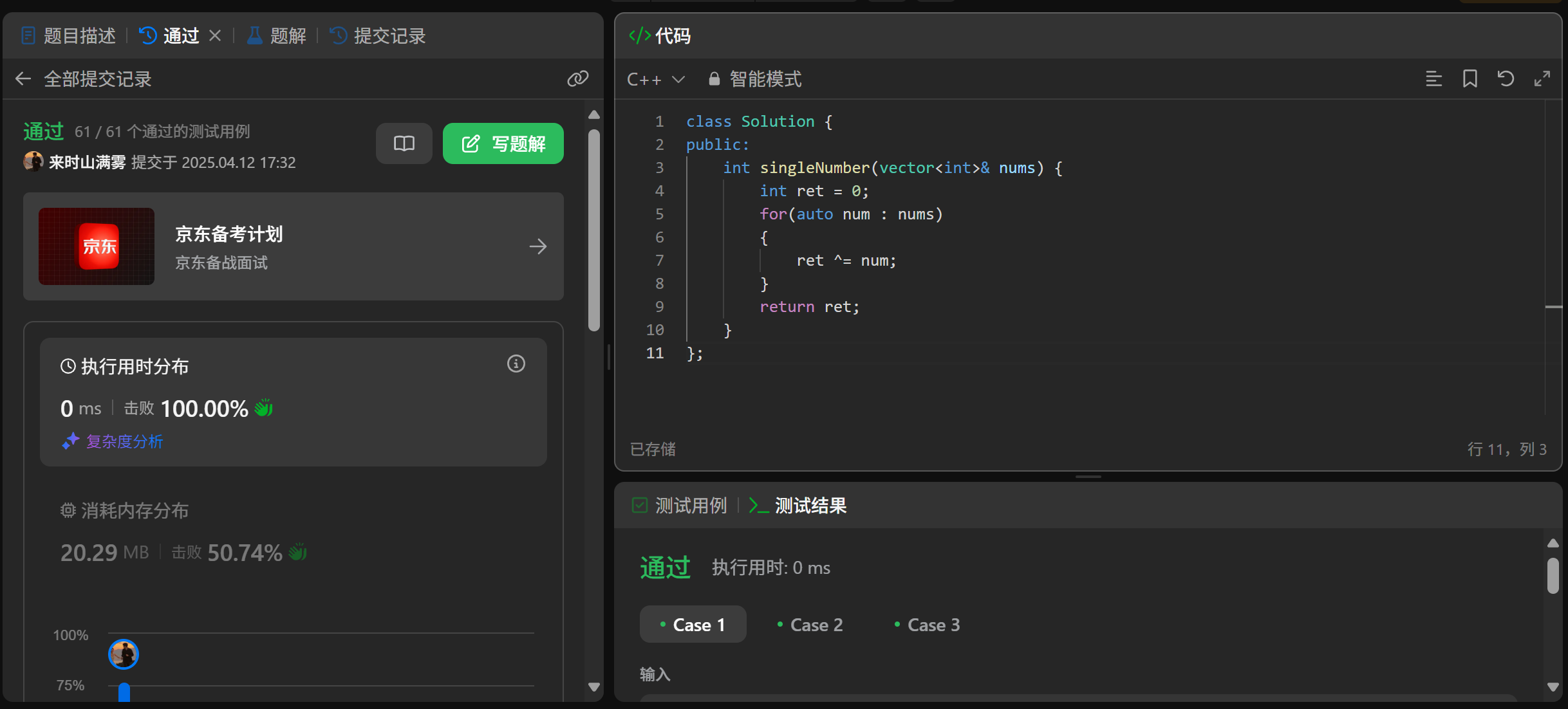Click the open-book notes button
The image size is (1568, 709).
(404, 143)
